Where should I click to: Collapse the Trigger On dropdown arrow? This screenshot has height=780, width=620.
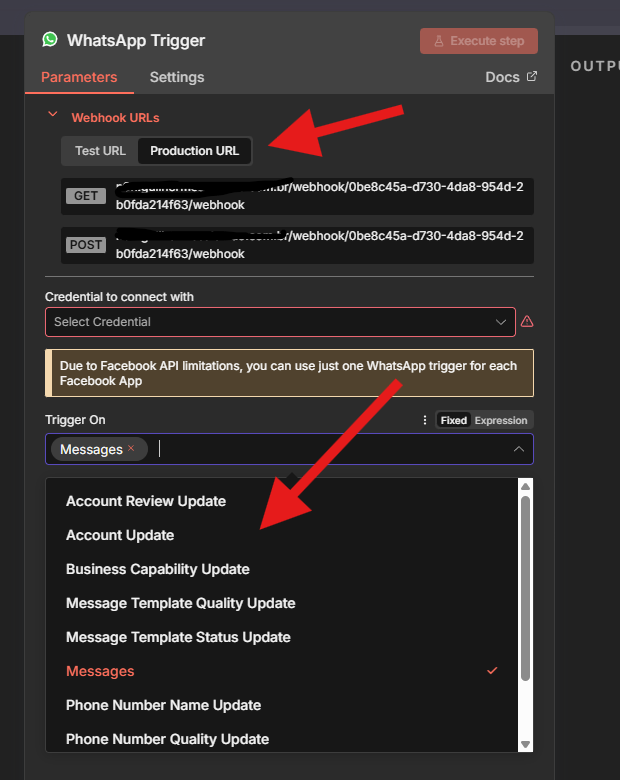[x=518, y=449]
